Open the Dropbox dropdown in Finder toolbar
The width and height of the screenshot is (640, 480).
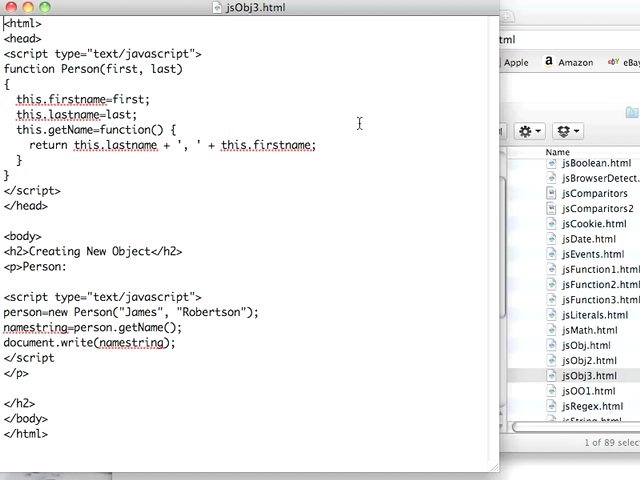click(568, 131)
